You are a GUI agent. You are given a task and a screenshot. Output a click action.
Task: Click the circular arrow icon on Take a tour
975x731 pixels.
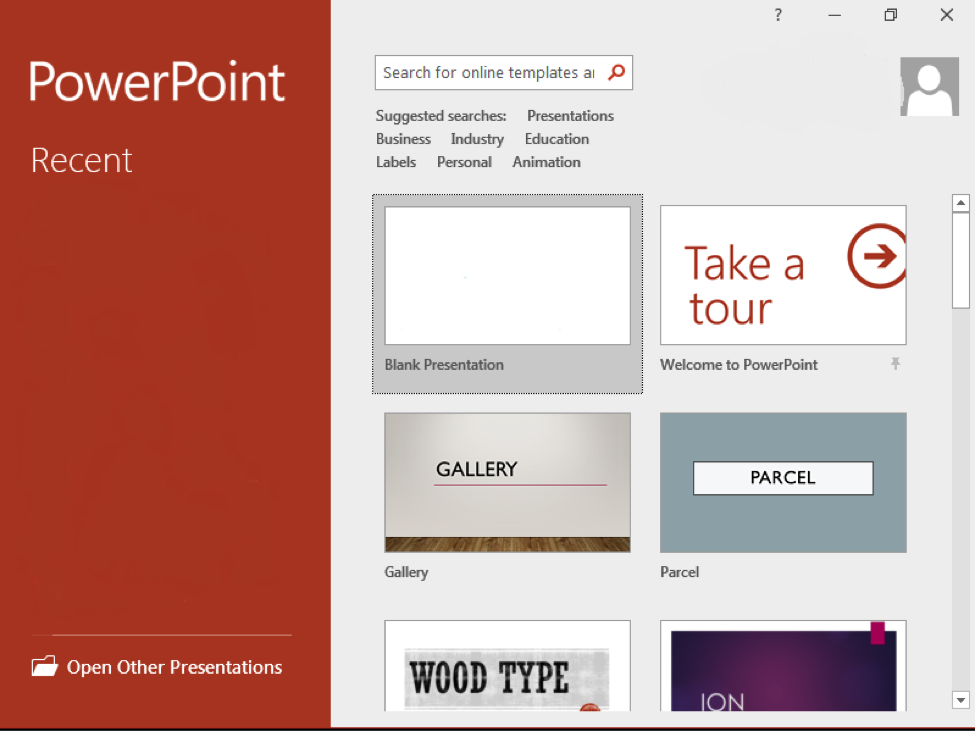(877, 257)
